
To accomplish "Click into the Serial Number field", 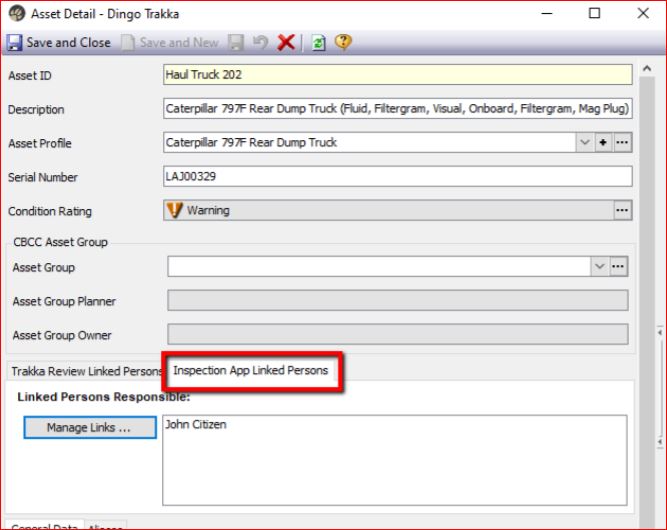I will [397, 176].
